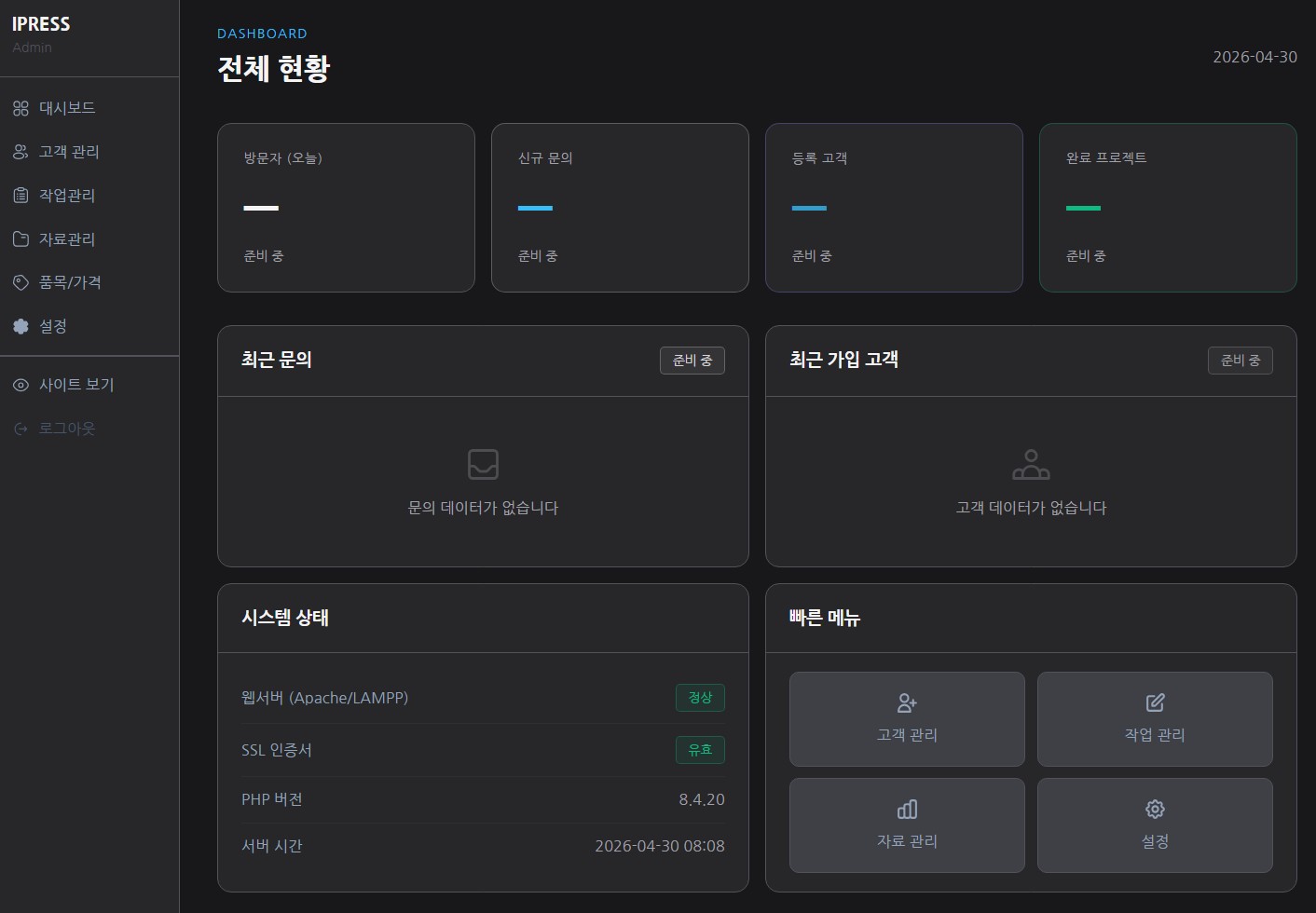Viewport: 1316px width, 913px height.
Task: Click the 자료 관리 quick menu tile
Action: pos(906,825)
